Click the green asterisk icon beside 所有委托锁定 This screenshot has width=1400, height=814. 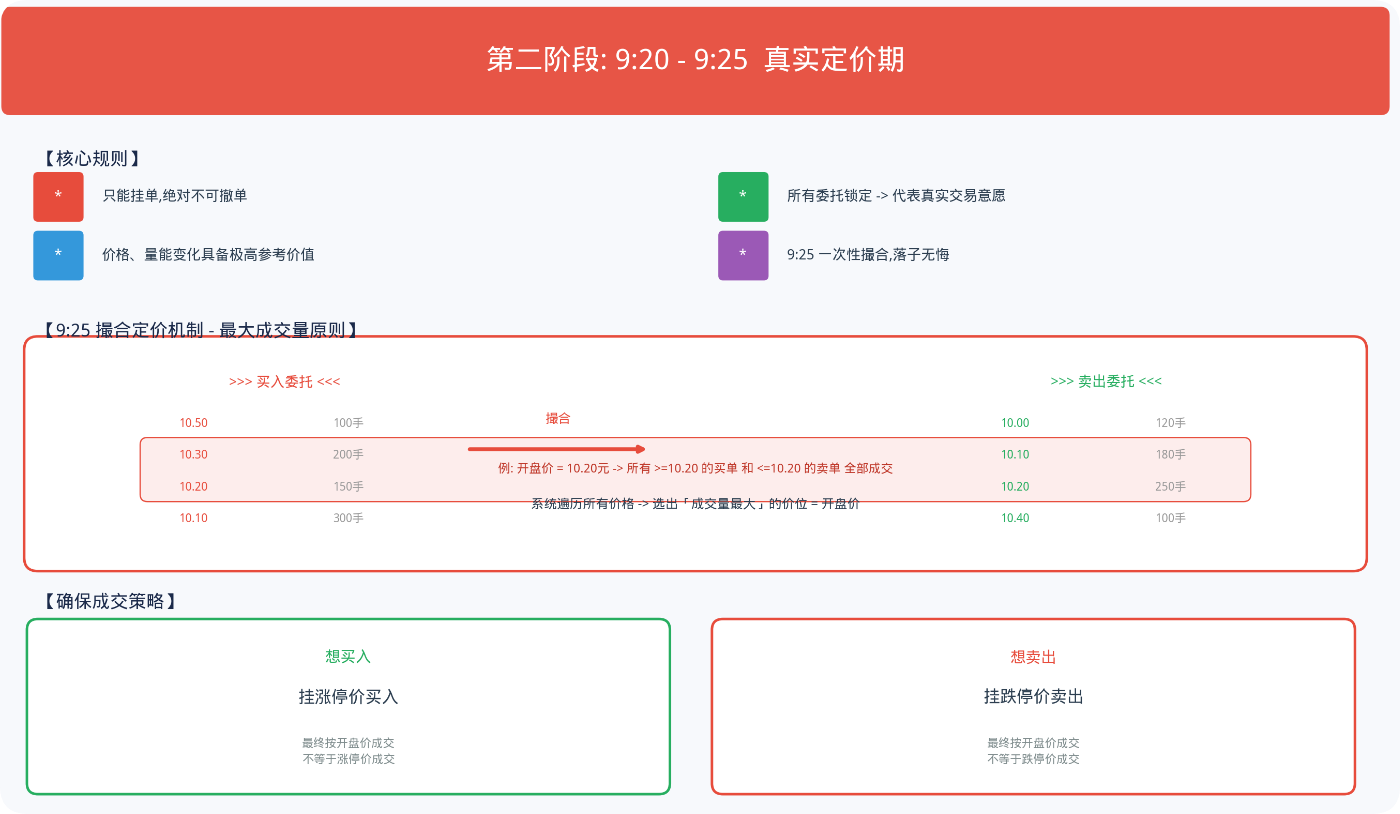pos(743,196)
